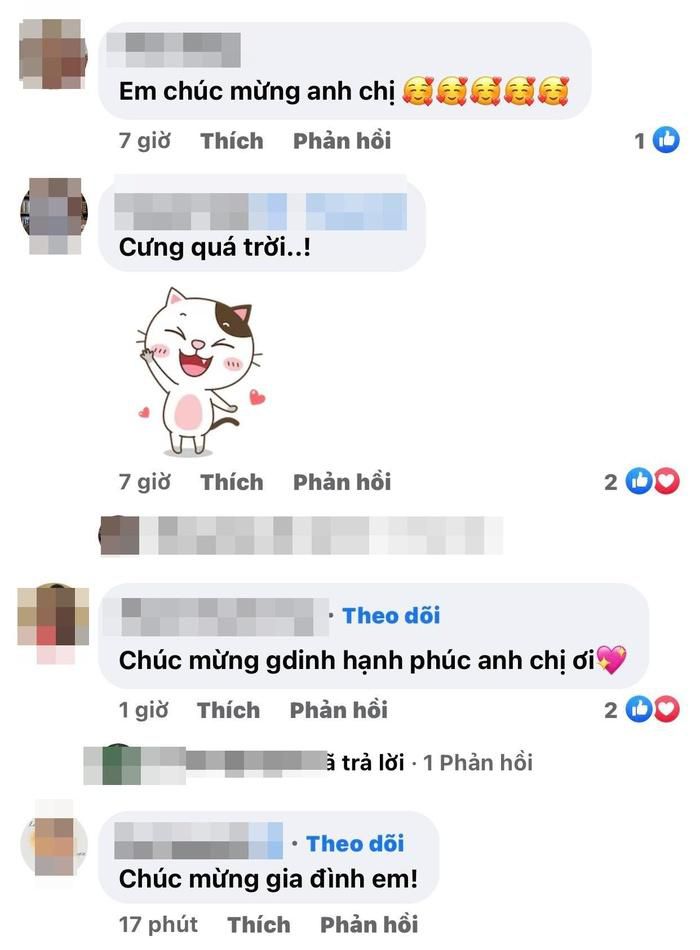
Task: Click Phản hồi under the 17 phút comment
Action: pos(369,925)
